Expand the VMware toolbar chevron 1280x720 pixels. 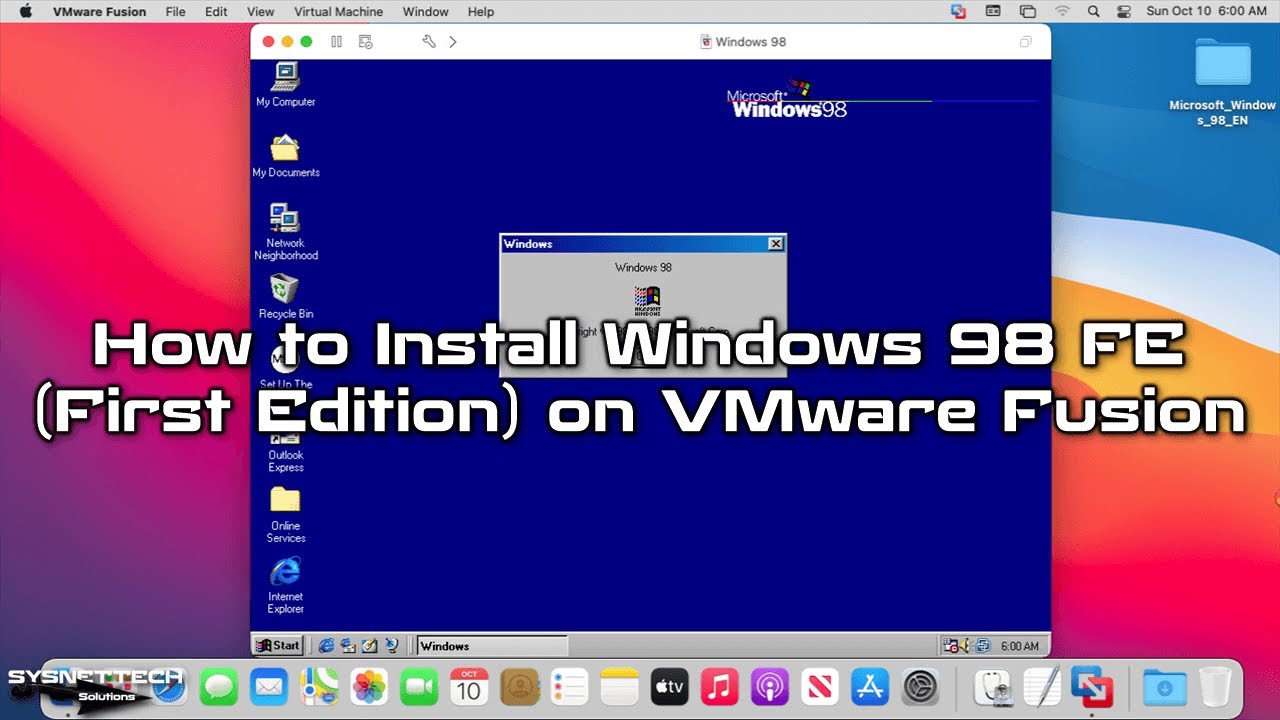(453, 42)
